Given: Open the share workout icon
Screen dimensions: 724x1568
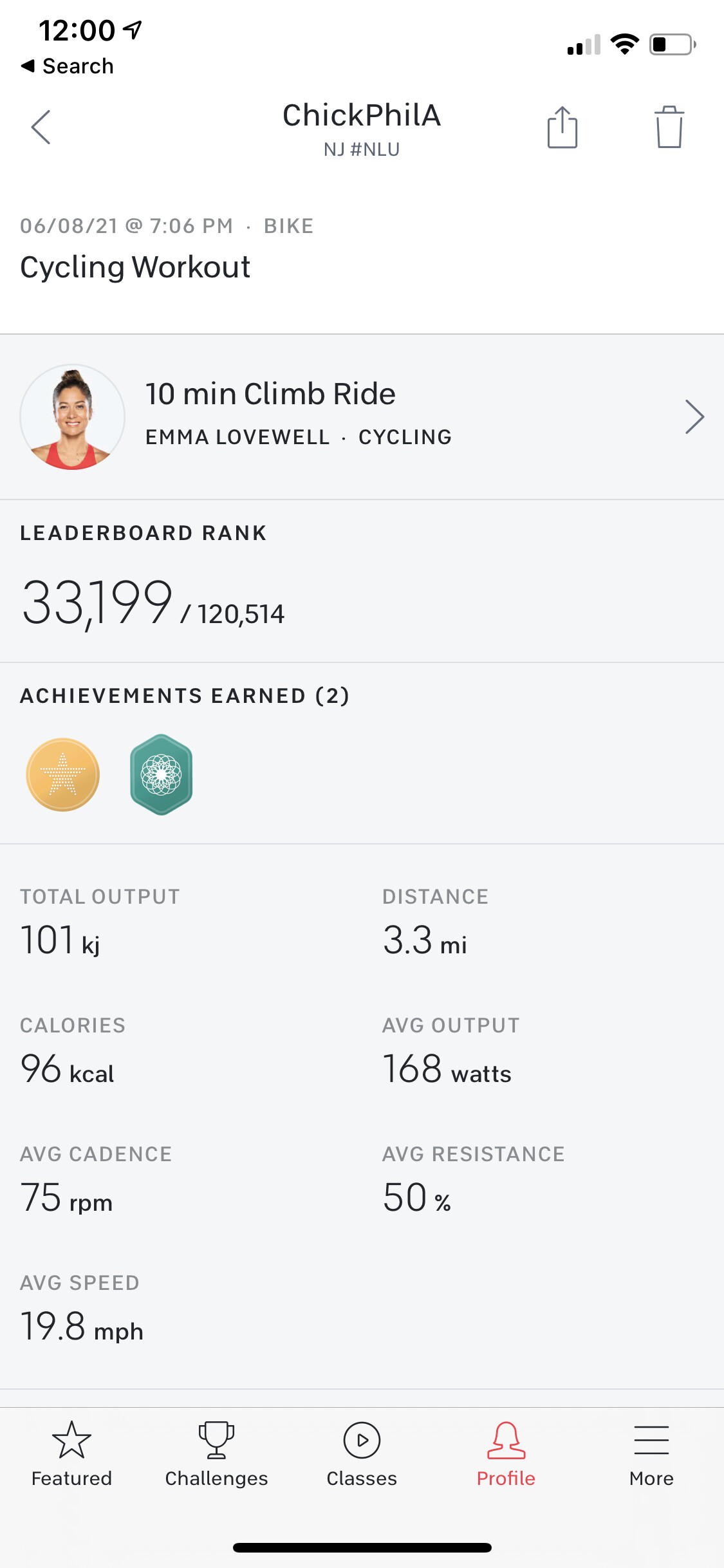Looking at the screenshot, I should (x=562, y=127).
